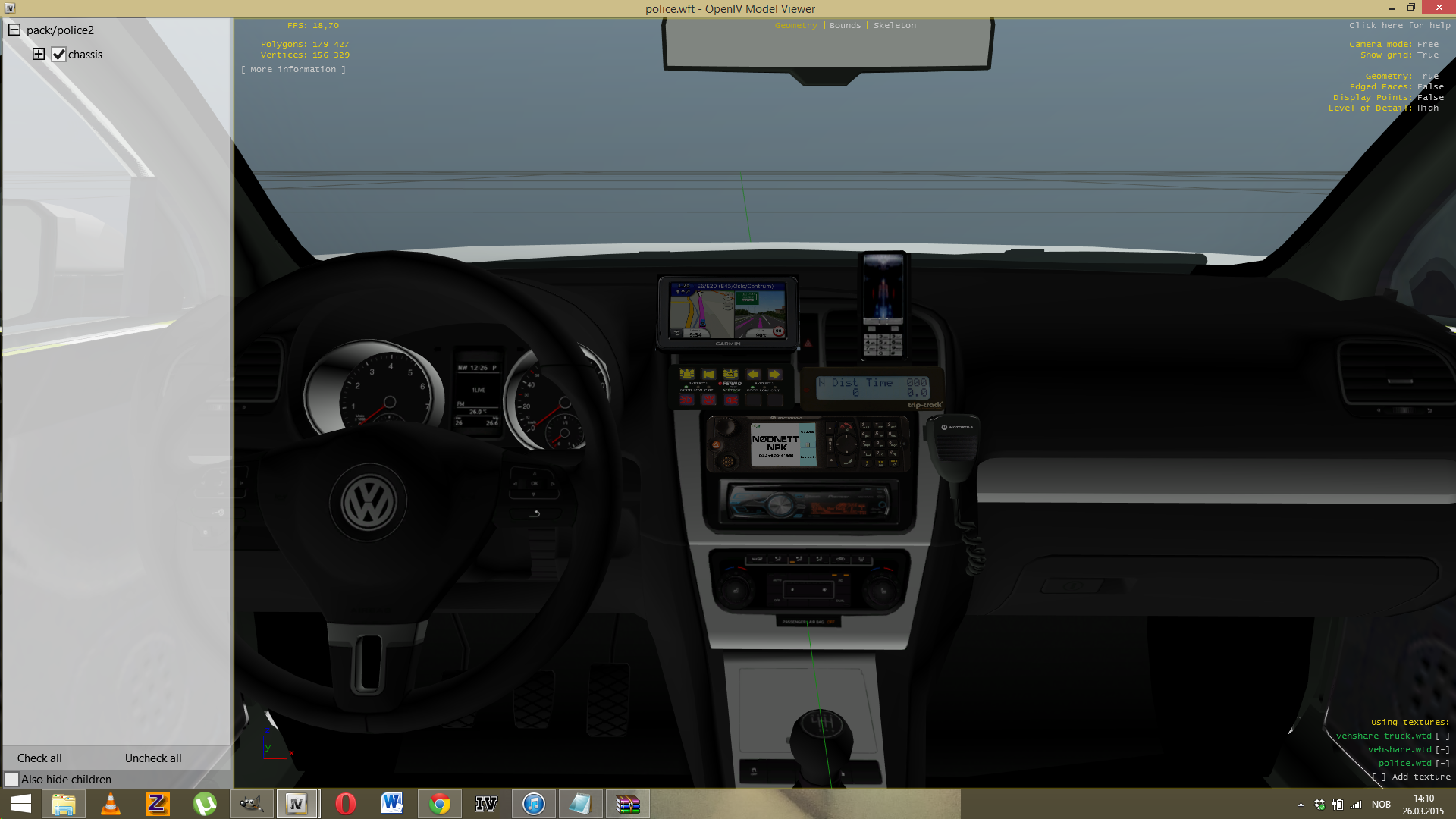Click the Uncheck all button

click(153, 758)
